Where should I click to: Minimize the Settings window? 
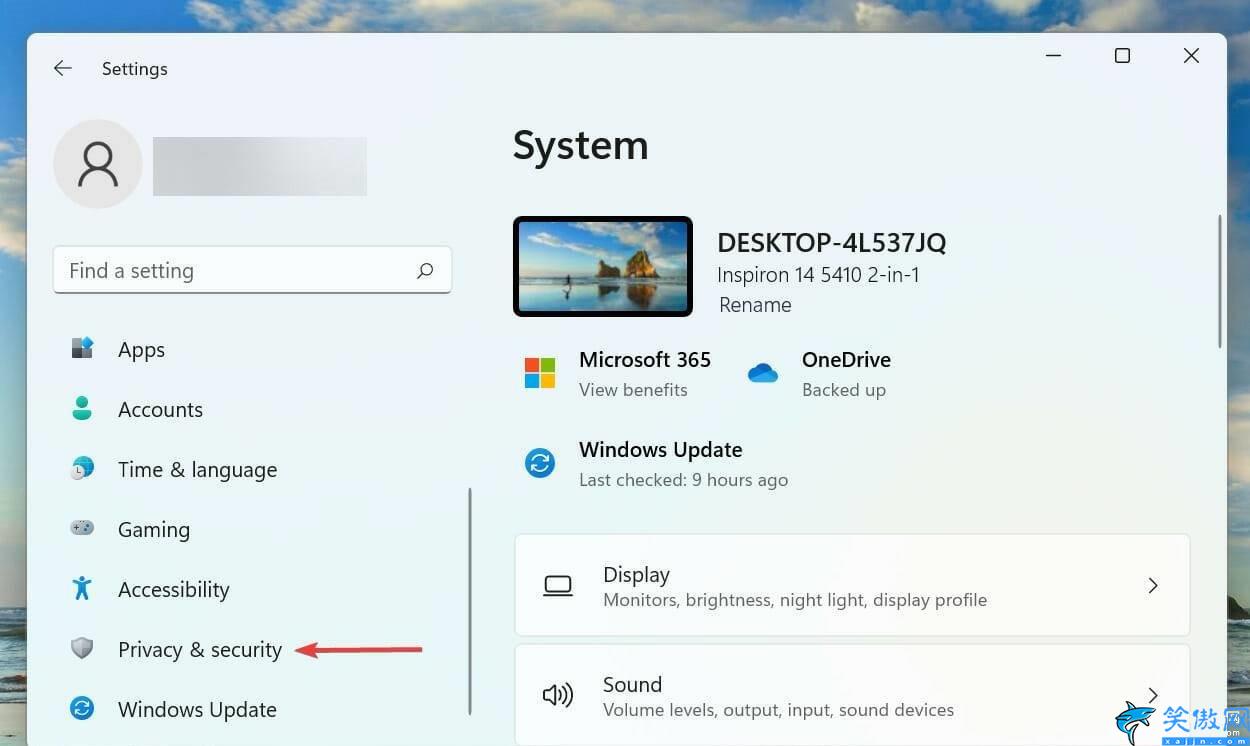(1054, 56)
